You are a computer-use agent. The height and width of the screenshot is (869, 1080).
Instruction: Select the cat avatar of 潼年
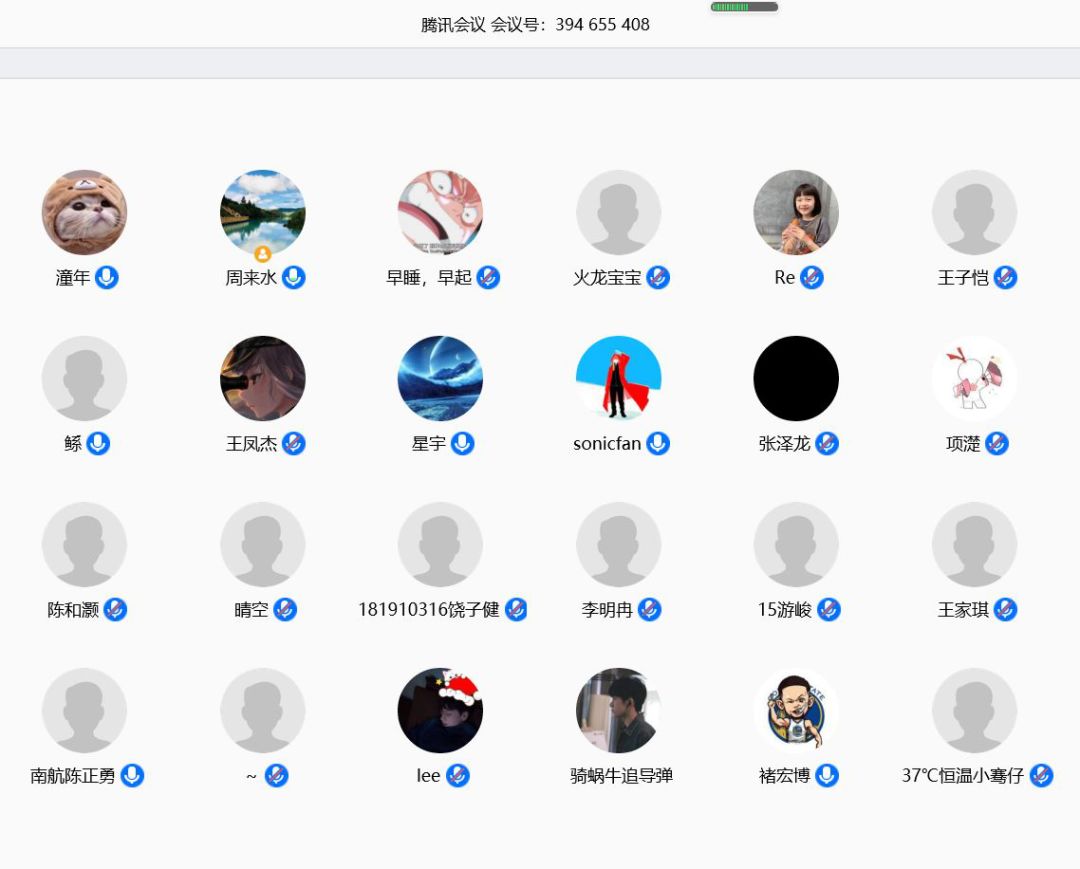coord(84,212)
